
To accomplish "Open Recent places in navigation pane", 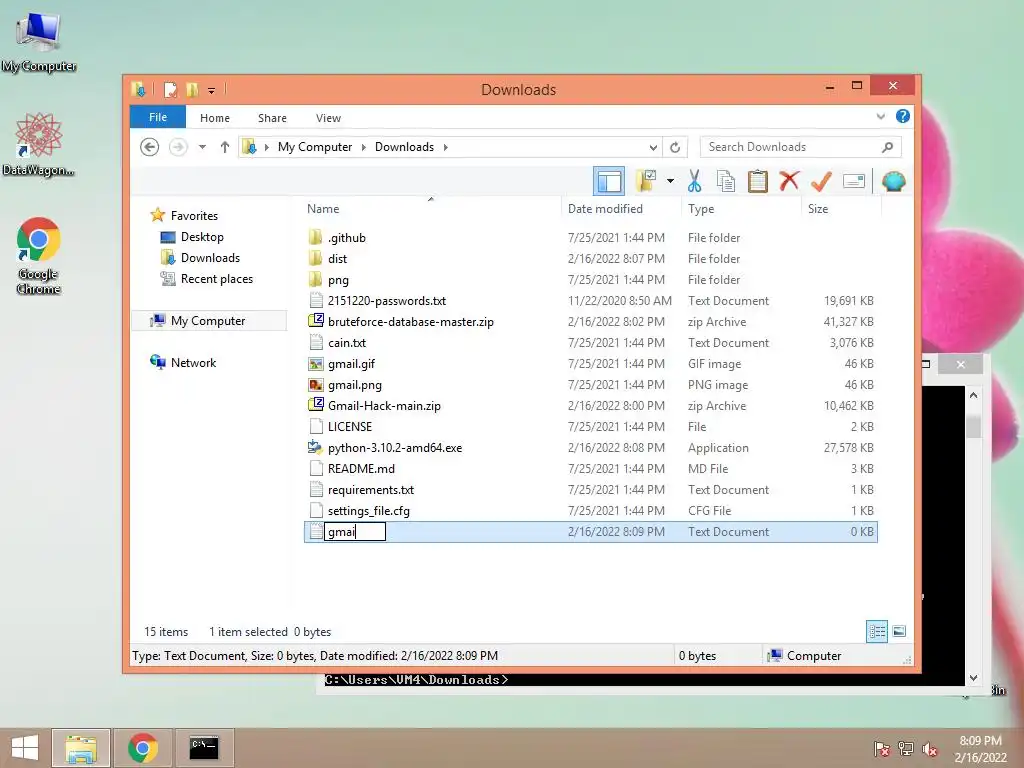I will 217,279.
